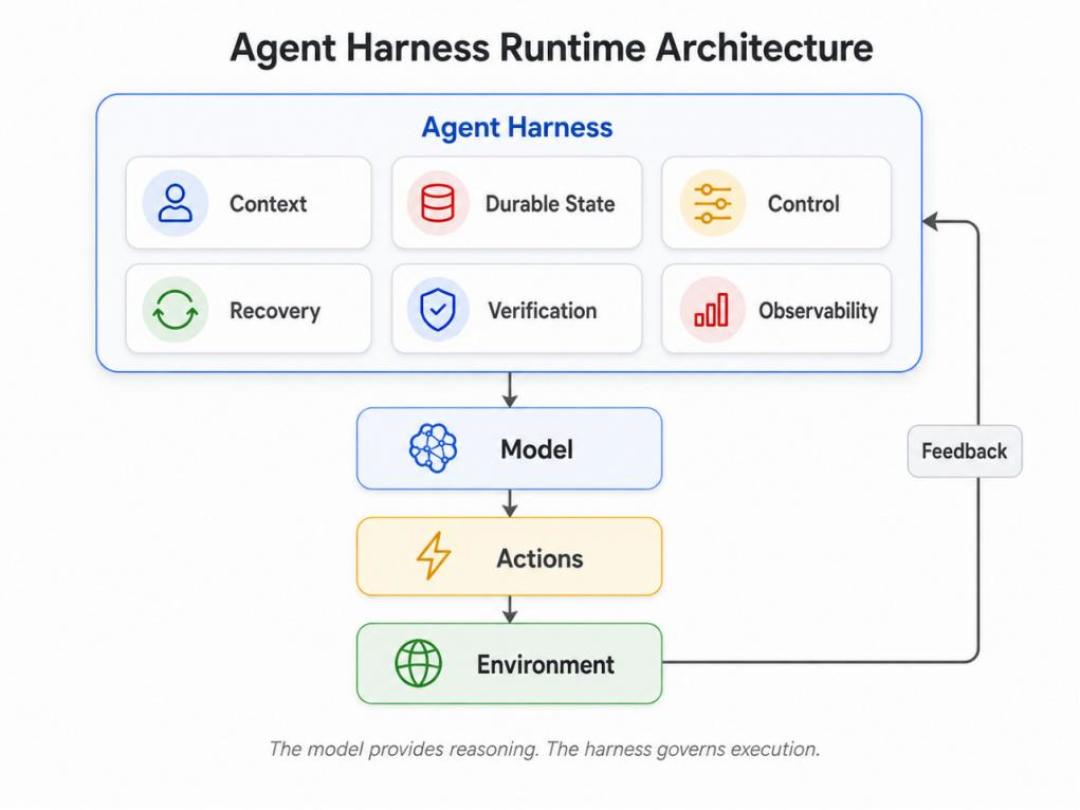Image resolution: width=1080 pixels, height=810 pixels.
Task: Click the Context person icon
Action: point(175,203)
